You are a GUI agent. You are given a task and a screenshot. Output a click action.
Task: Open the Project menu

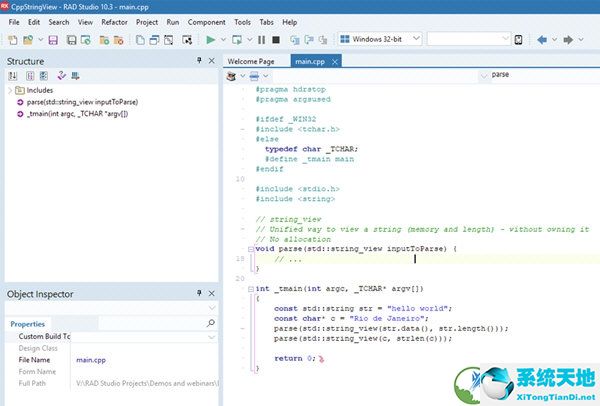click(147, 22)
